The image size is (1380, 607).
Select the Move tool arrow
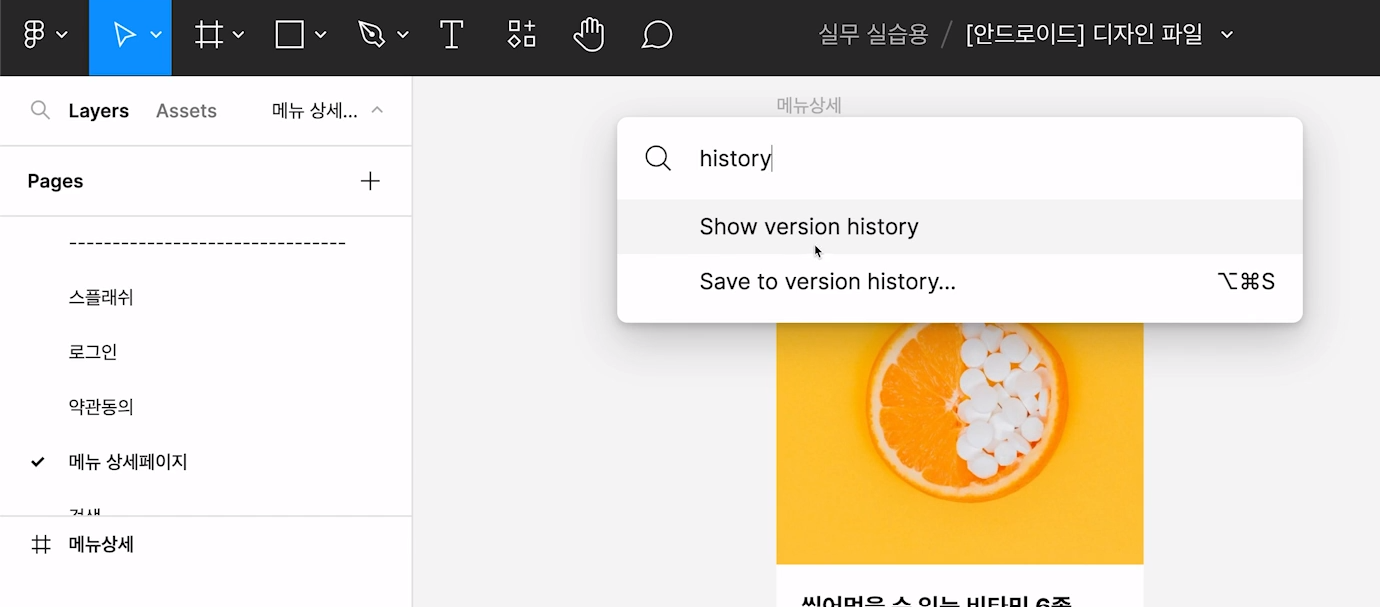pos(124,35)
